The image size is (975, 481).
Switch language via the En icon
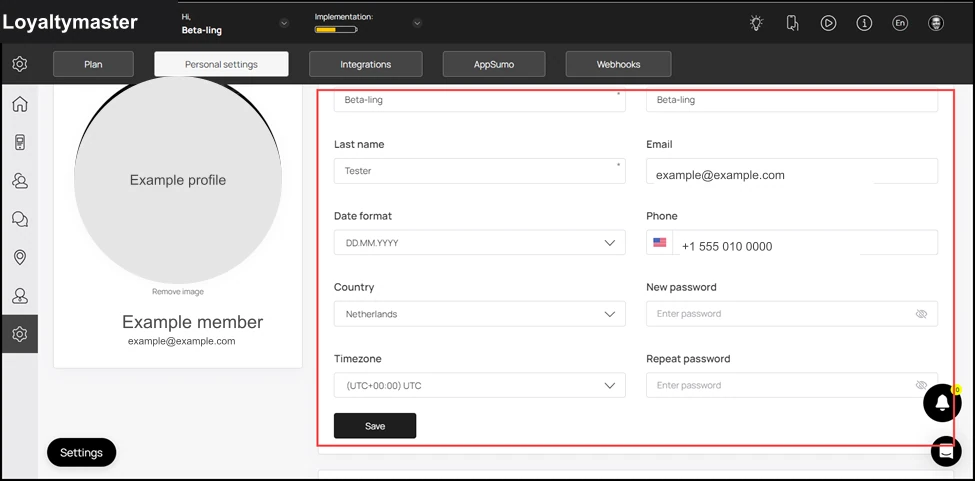click(900, 24)
